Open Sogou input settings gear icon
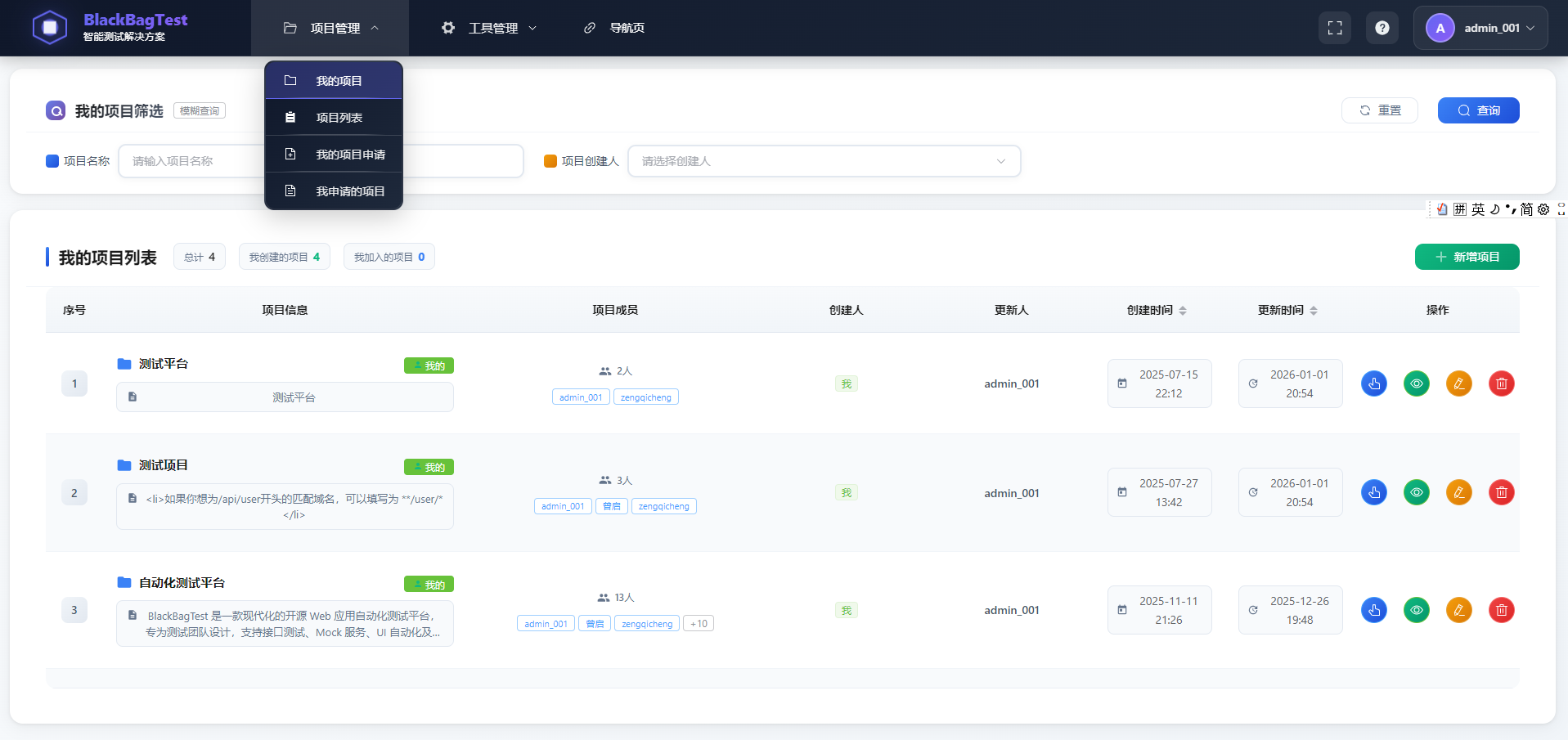1568x740 pixels. tap(1543, 209)
